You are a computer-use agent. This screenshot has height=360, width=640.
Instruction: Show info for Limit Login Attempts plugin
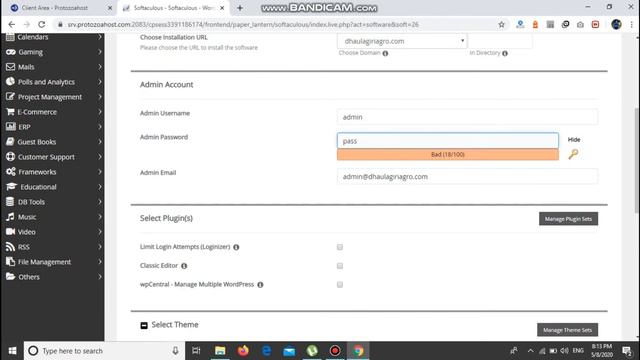click(236, 247)
